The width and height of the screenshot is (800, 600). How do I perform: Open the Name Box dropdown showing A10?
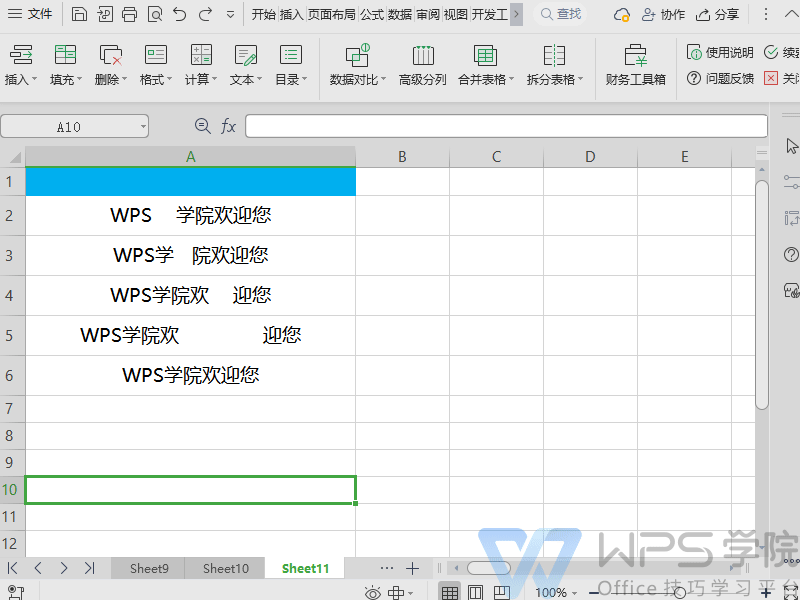(144, 126)
